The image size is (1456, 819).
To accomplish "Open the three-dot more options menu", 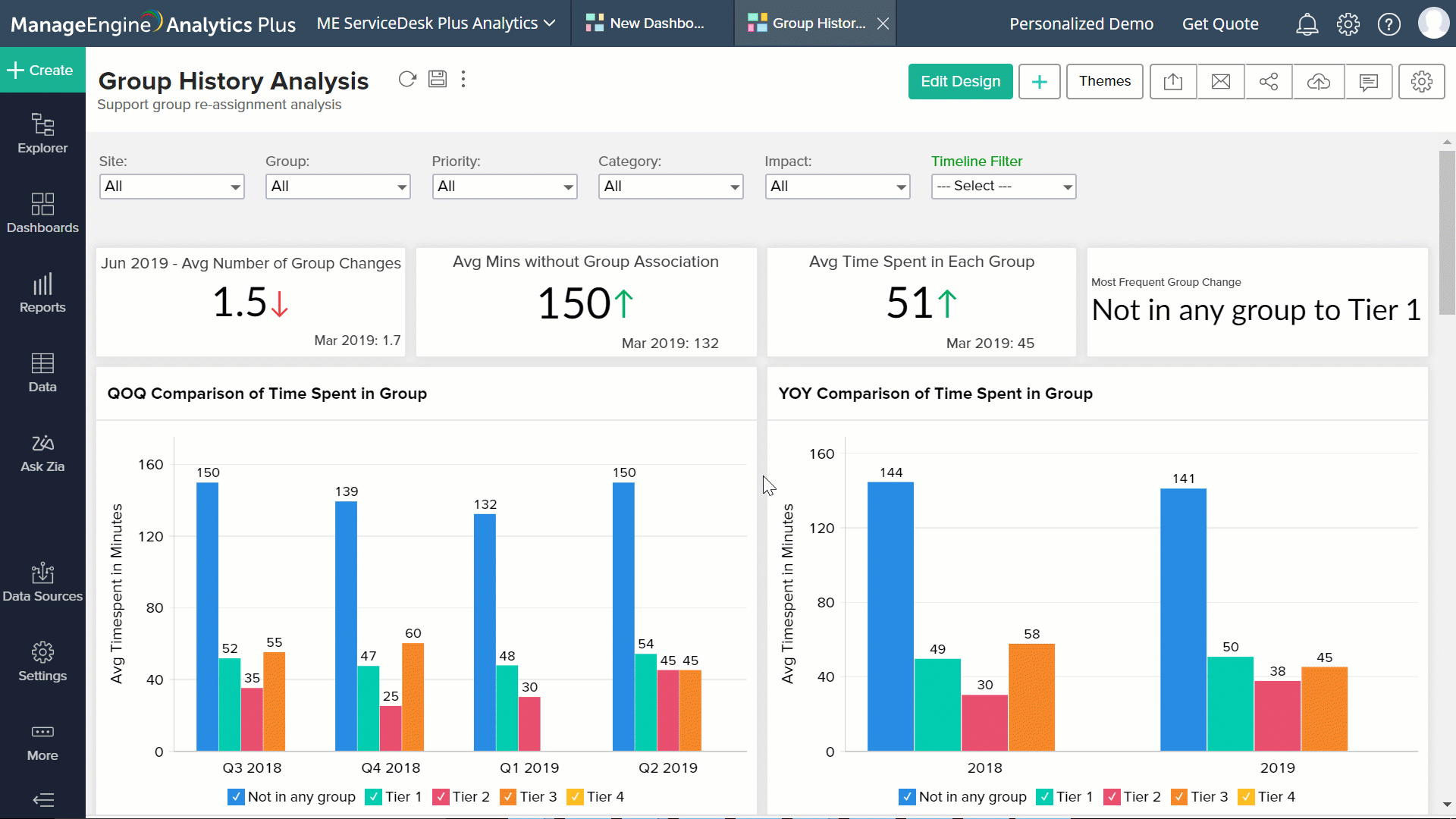I will (463, 79).
